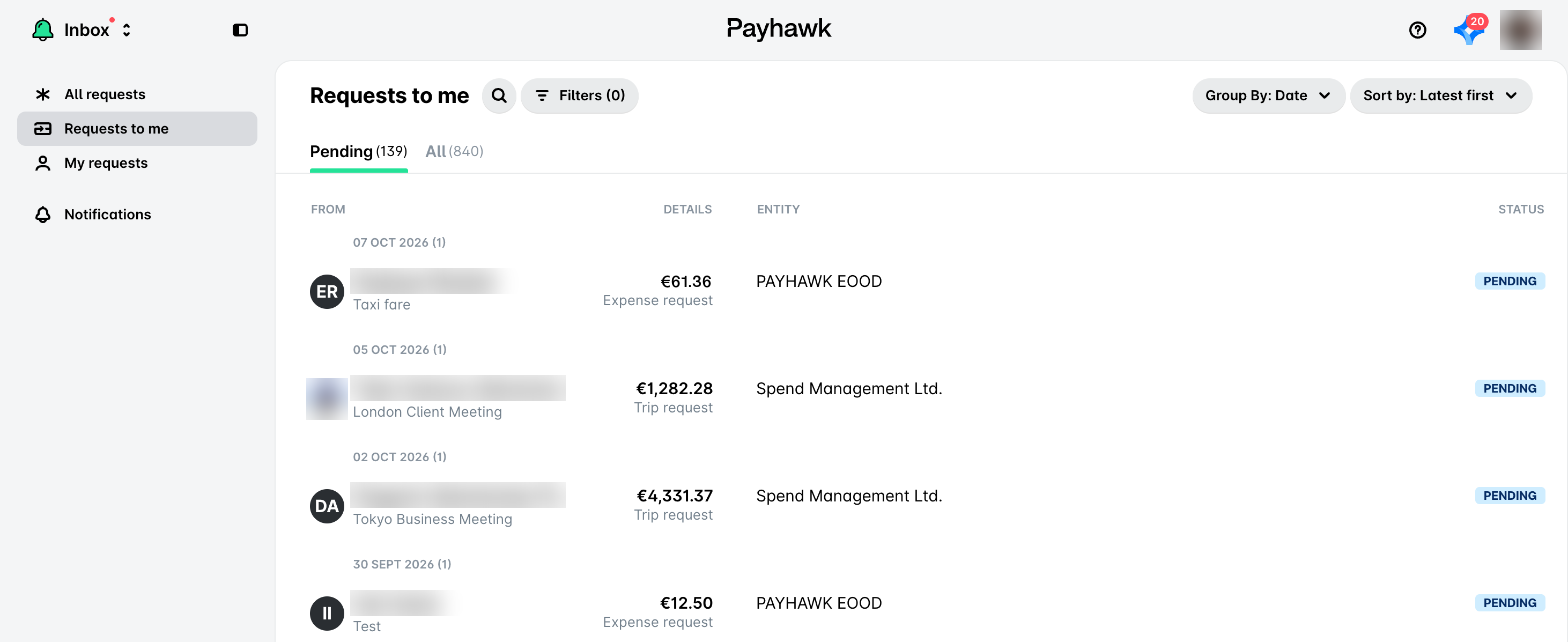Open the help question mark icon

click(1417, 30)
